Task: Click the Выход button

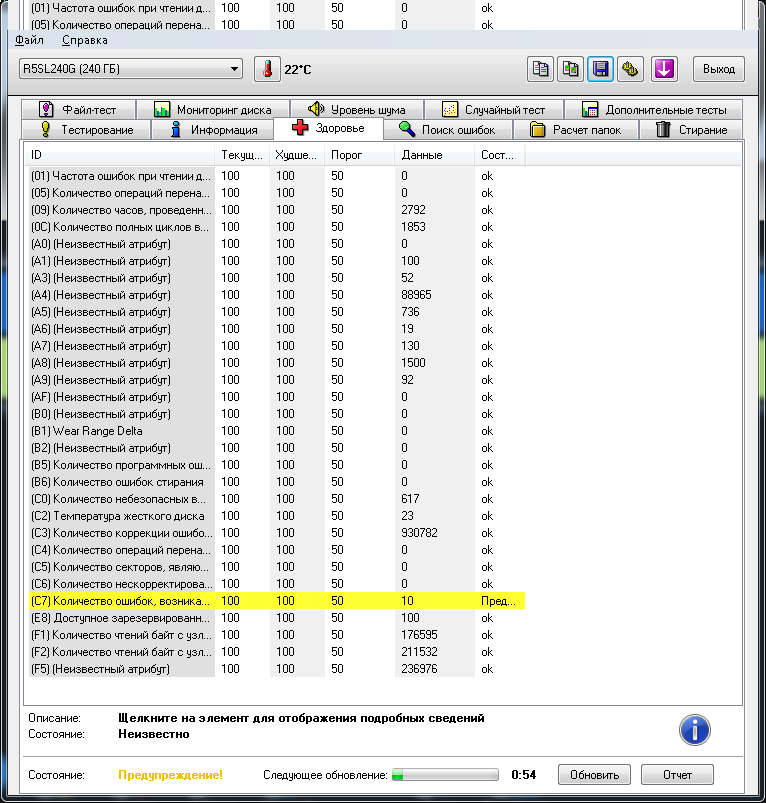Action: 718,69
